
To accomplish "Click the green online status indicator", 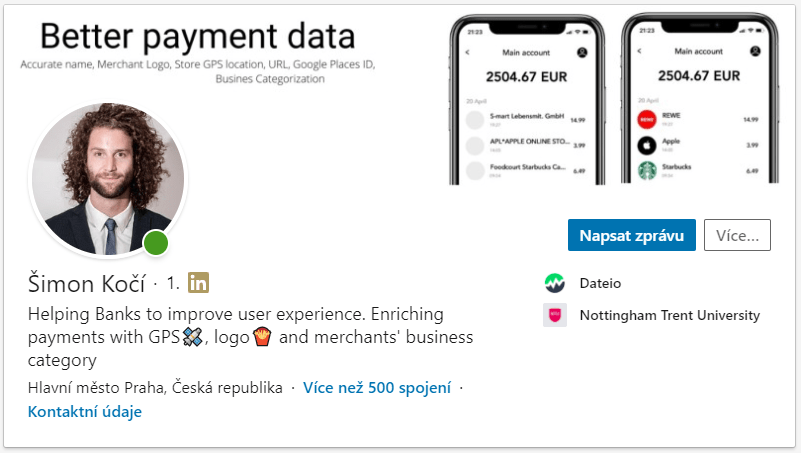I will tap(155, 243).
